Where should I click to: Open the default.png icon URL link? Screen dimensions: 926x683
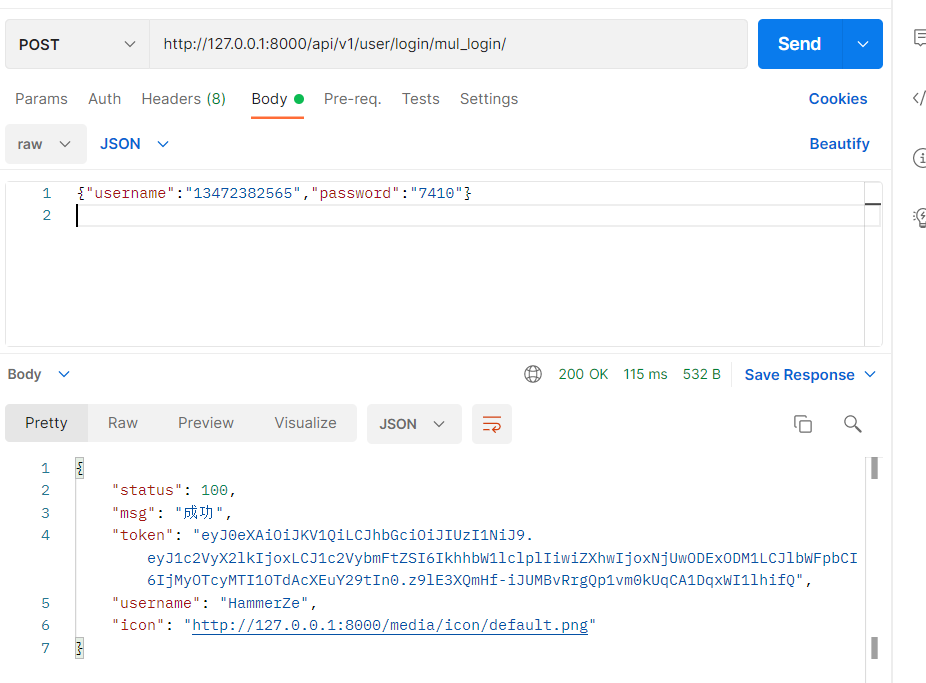click(390, 626)
